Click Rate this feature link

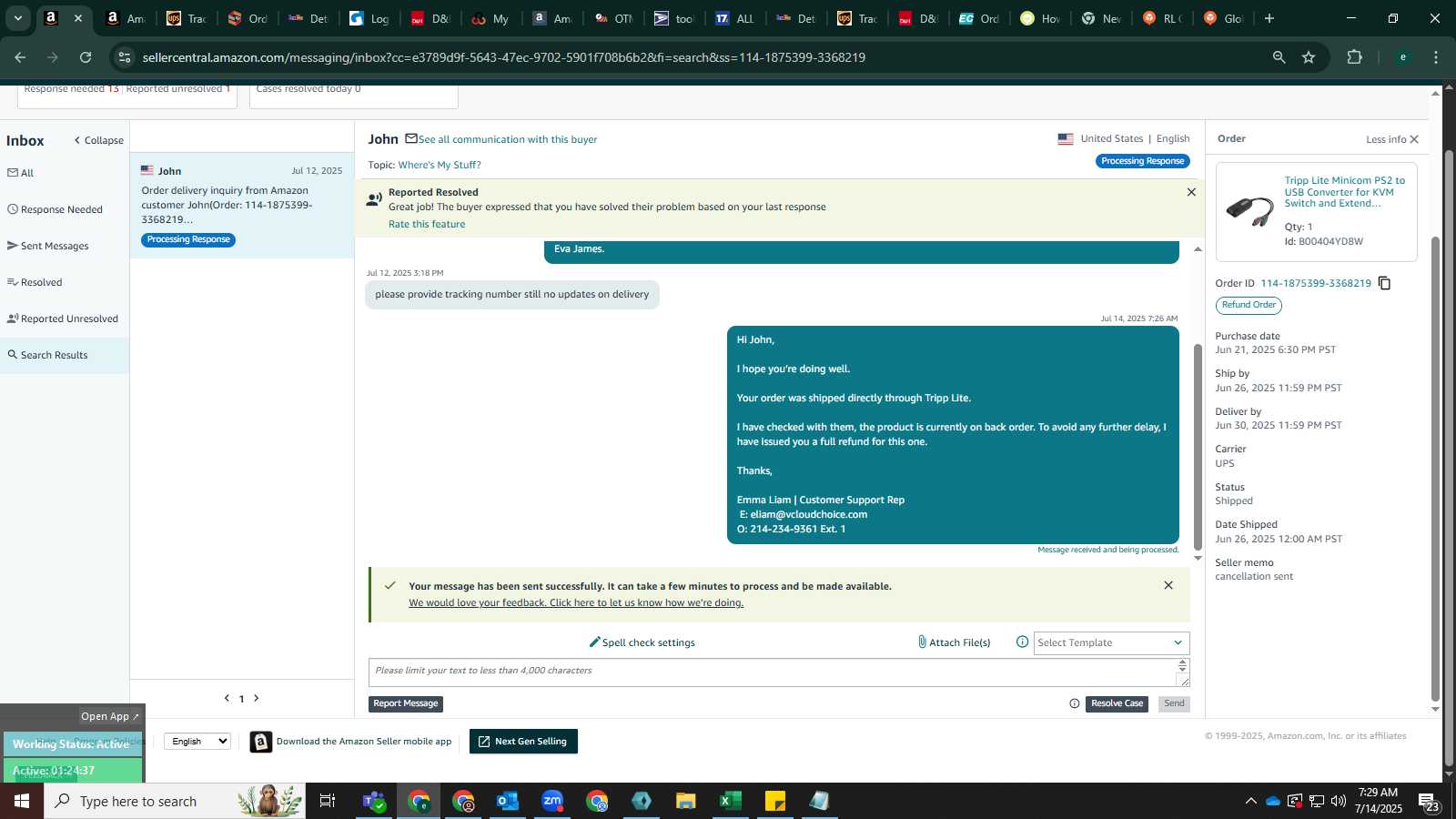click(427, 224)
